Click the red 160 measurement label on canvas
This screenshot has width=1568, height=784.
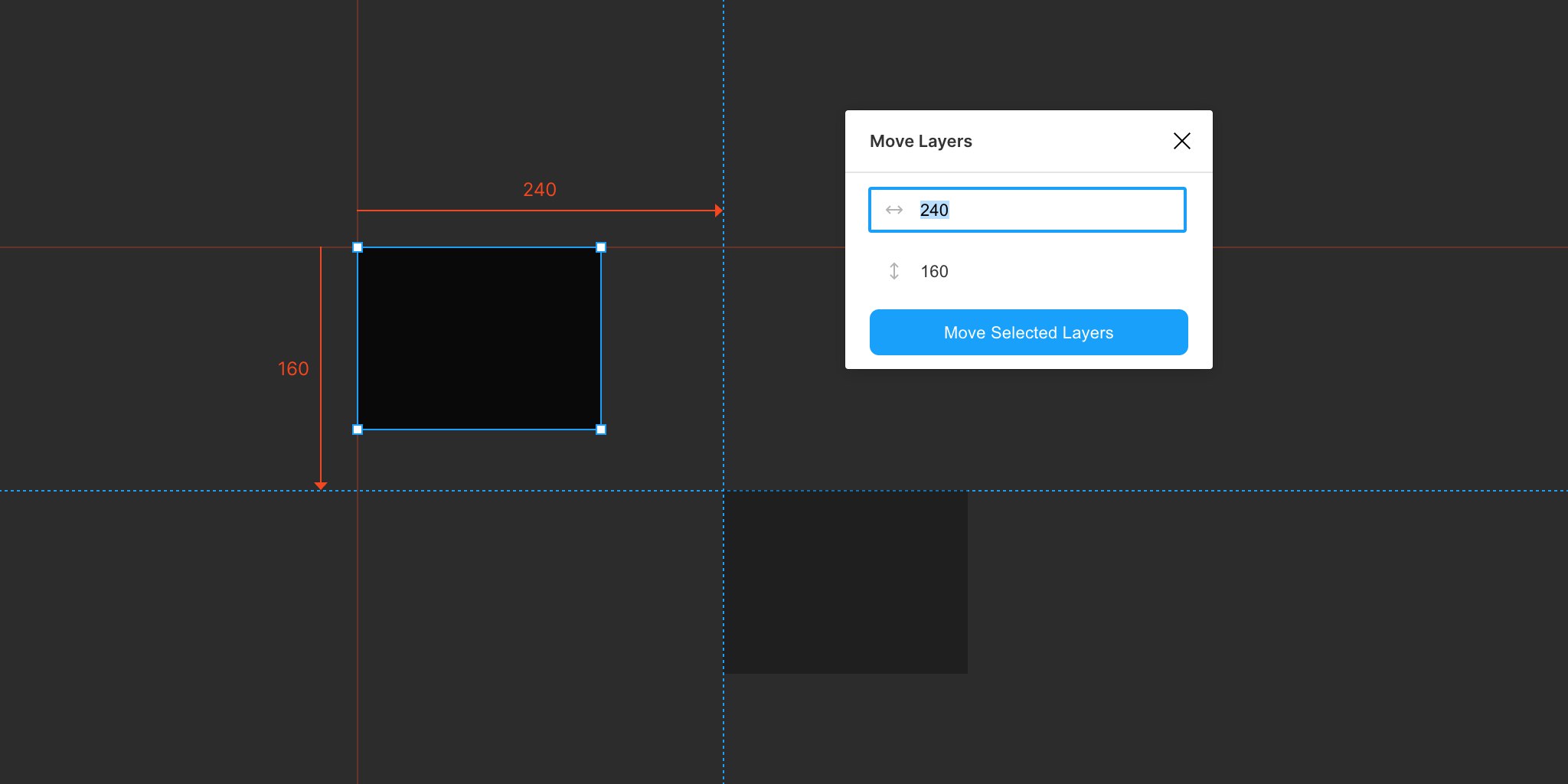pos(293,369)
